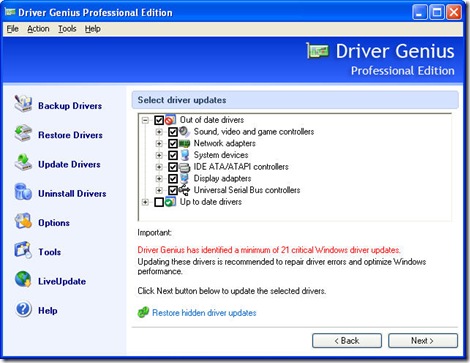
Task: Open Restore hidden driver updates link
Action: click(204, 313)
